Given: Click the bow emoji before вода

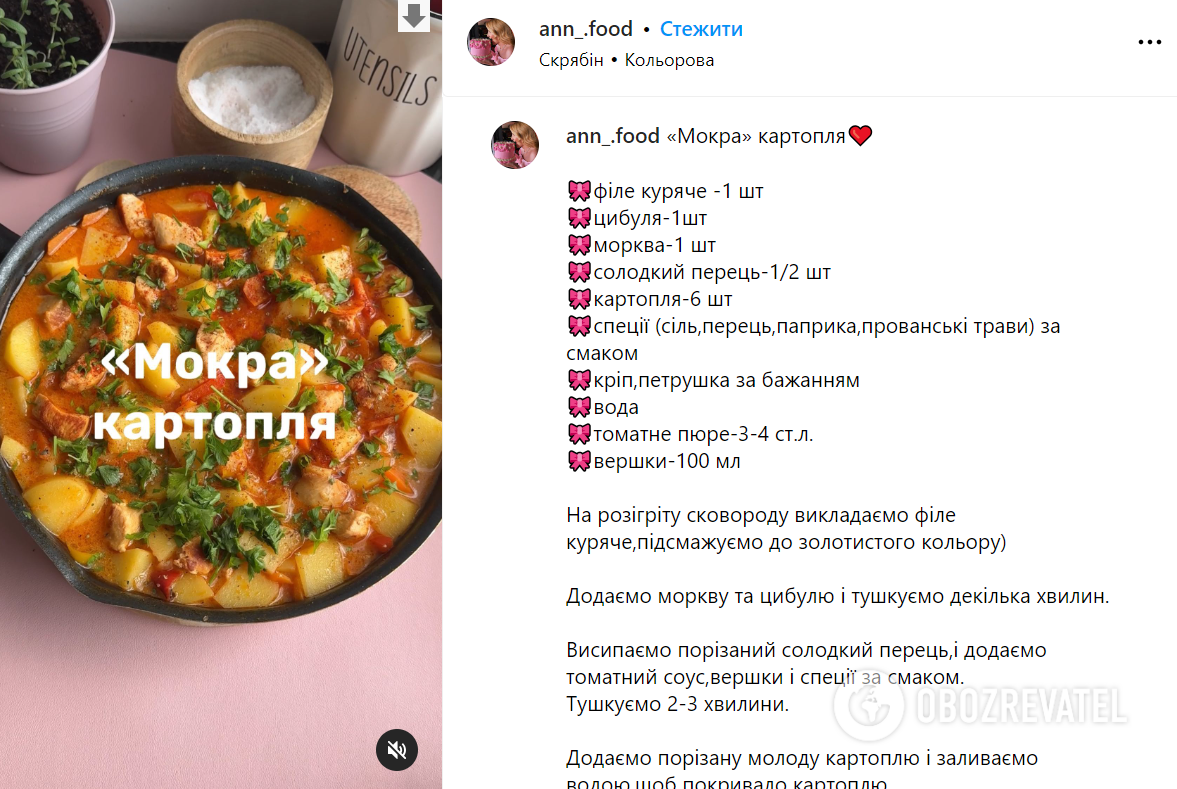Looking at the screenshot, I should pyautogui.click(x=579, y=407).
